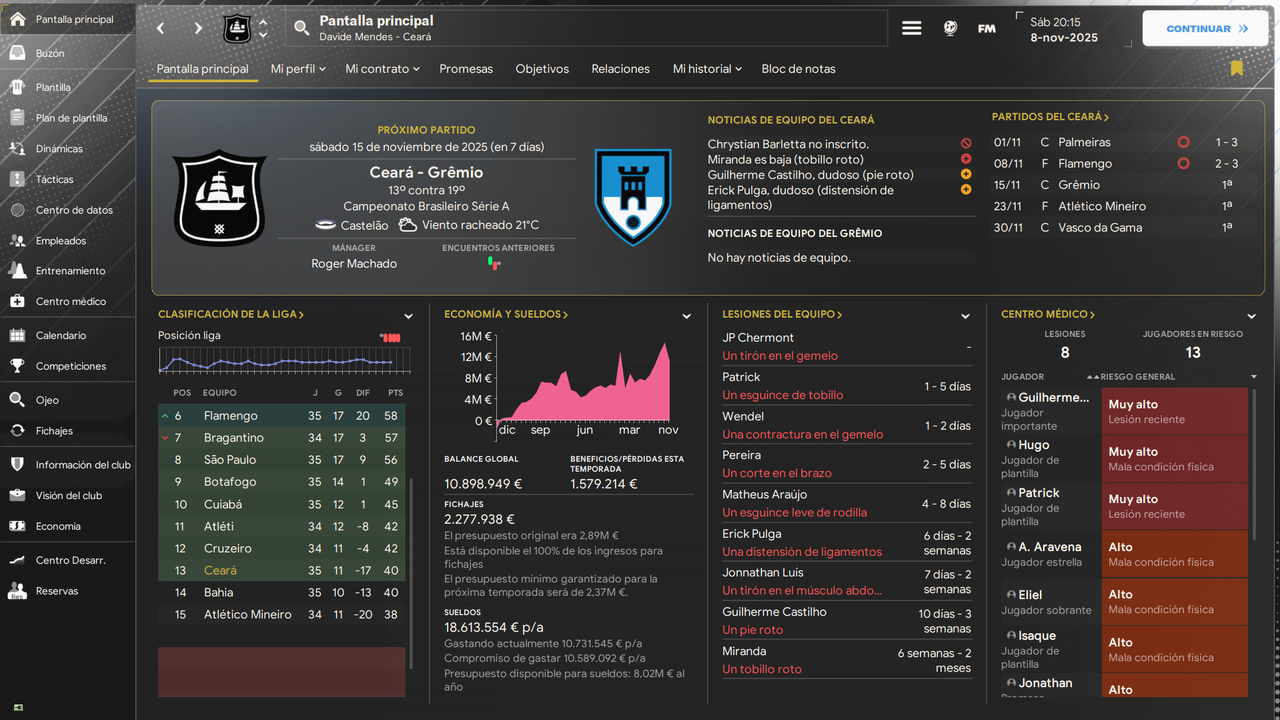Click the league position graph
Screen dimensions: 1280x720
(x=284, y=360)
